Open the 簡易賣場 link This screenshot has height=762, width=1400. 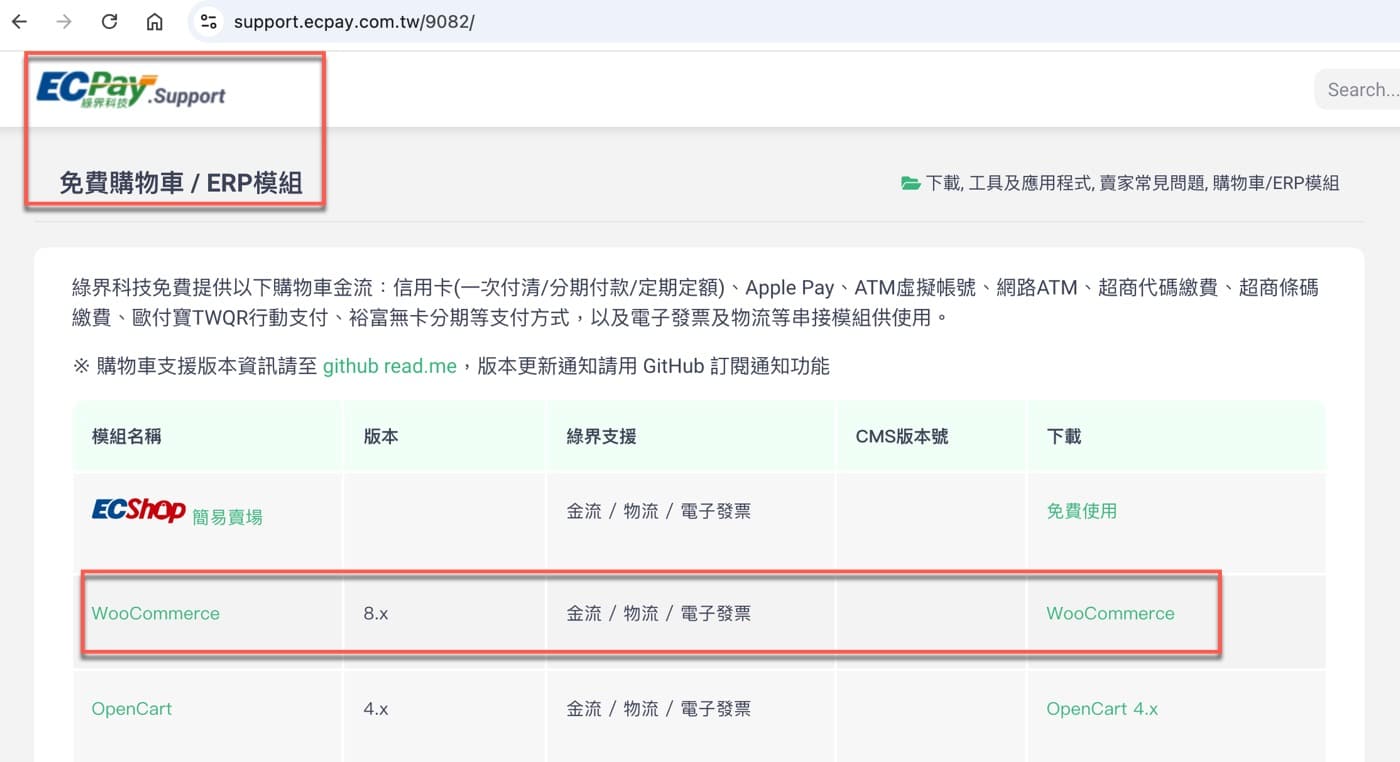[228, 516]
